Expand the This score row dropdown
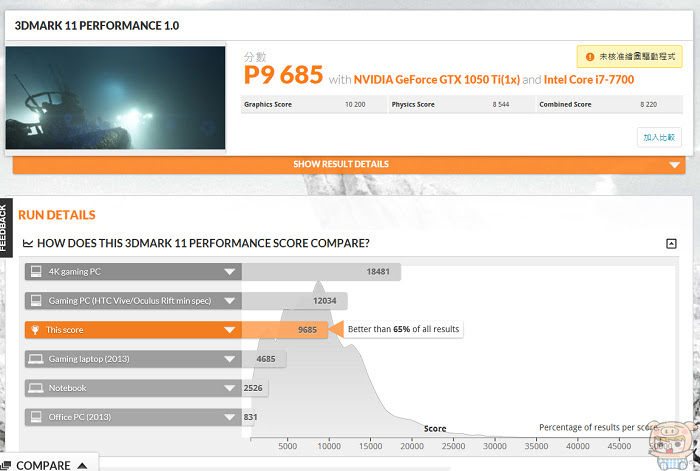 pos(229,330)
